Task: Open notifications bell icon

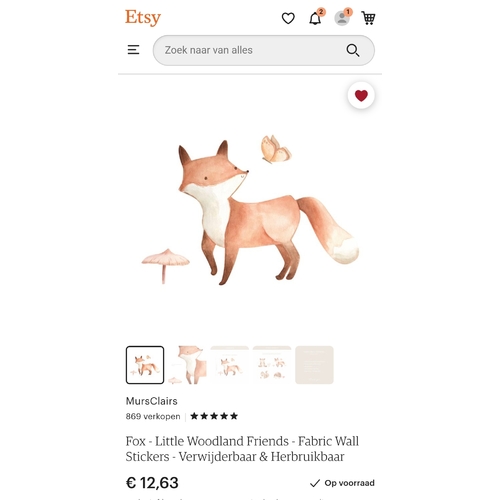Action: coord(315,18)
